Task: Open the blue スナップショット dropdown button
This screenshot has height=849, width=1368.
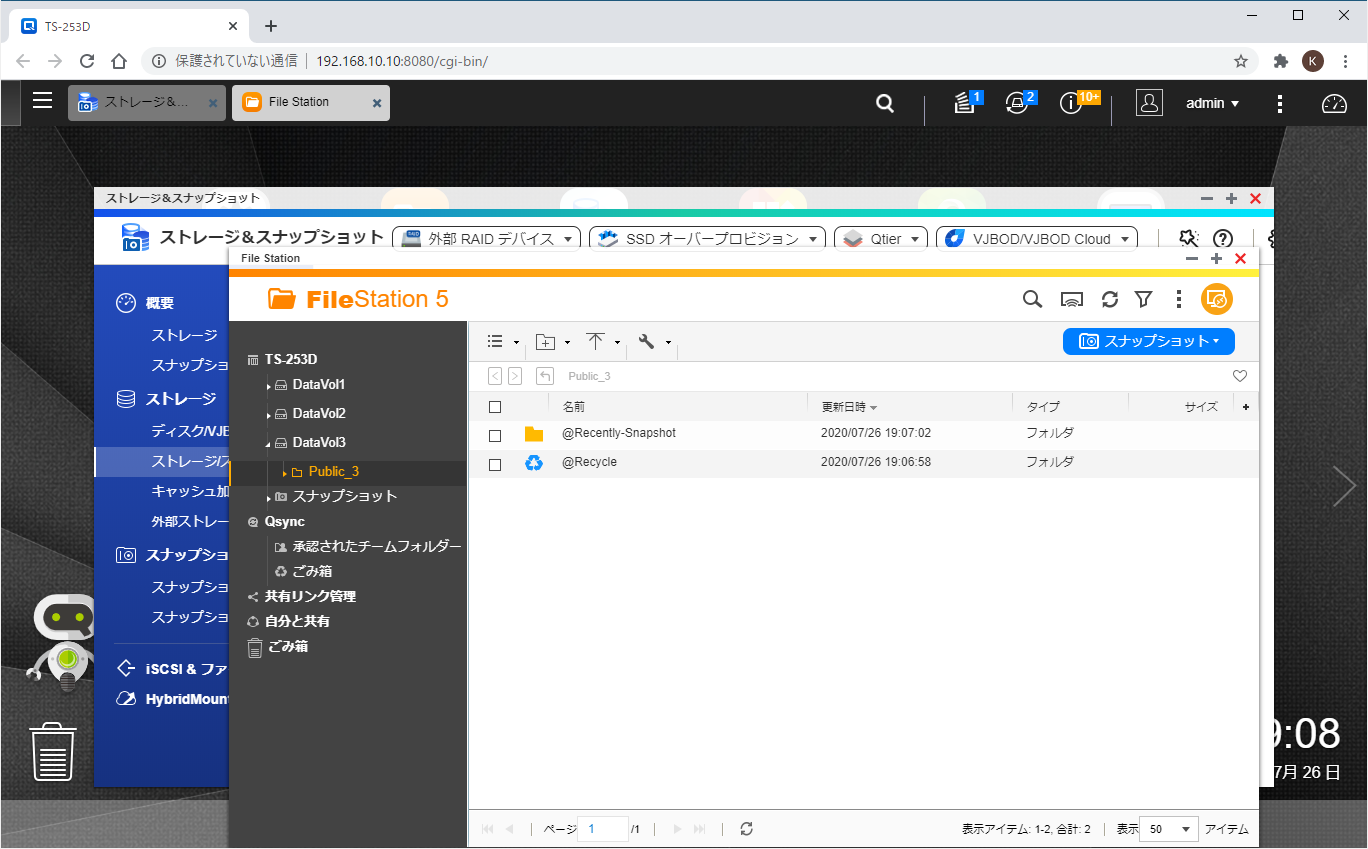Action: pos(1148,341)
